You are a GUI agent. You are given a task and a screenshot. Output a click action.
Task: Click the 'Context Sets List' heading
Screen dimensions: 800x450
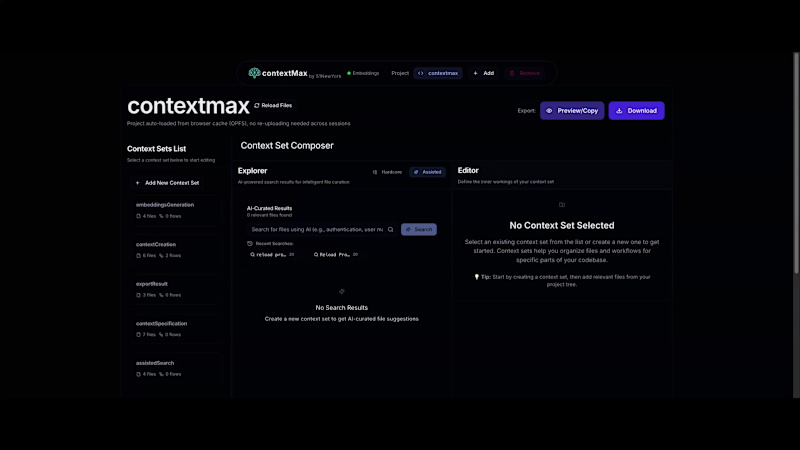click(x=157, y=149)
